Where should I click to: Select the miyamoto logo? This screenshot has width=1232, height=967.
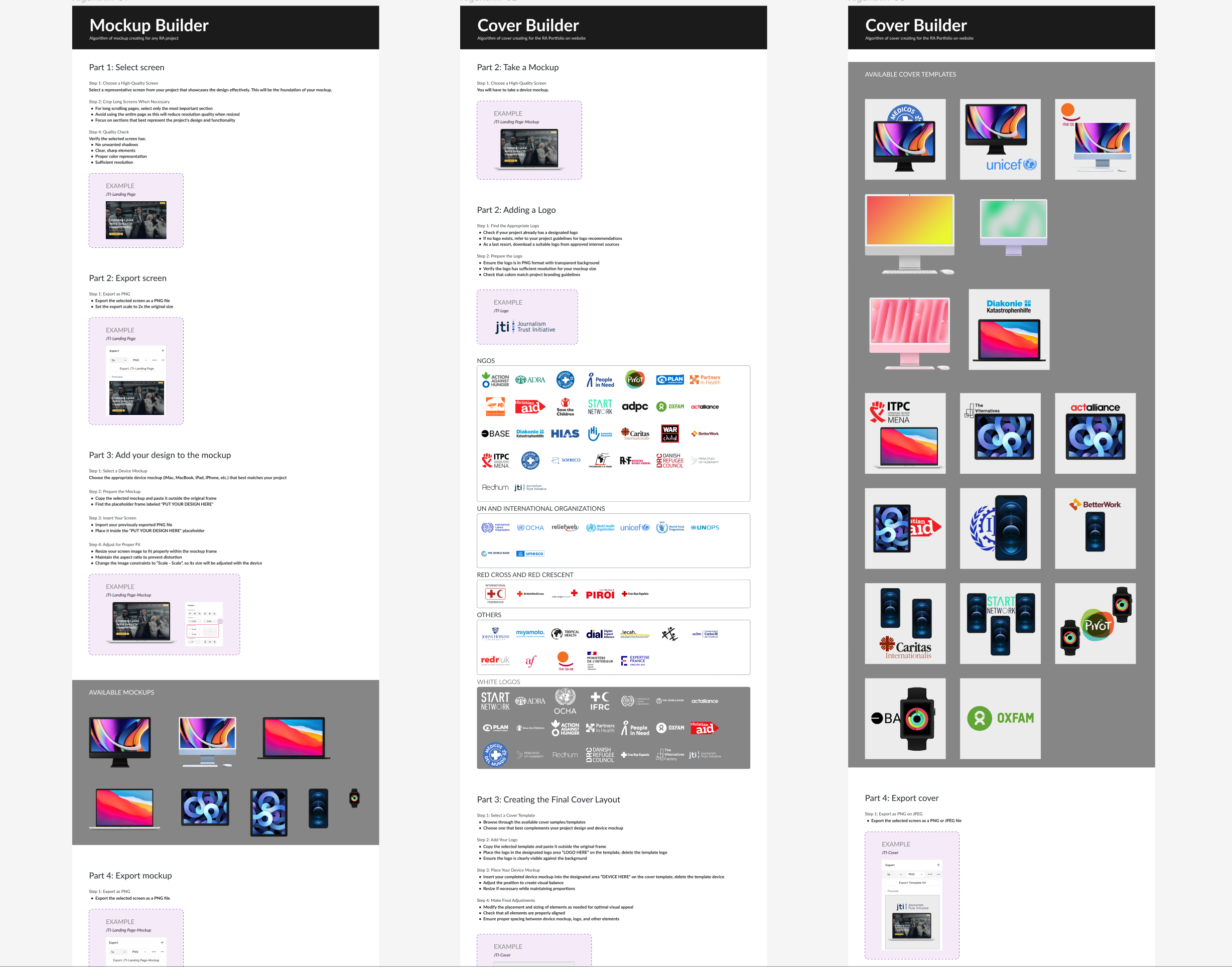530,633
